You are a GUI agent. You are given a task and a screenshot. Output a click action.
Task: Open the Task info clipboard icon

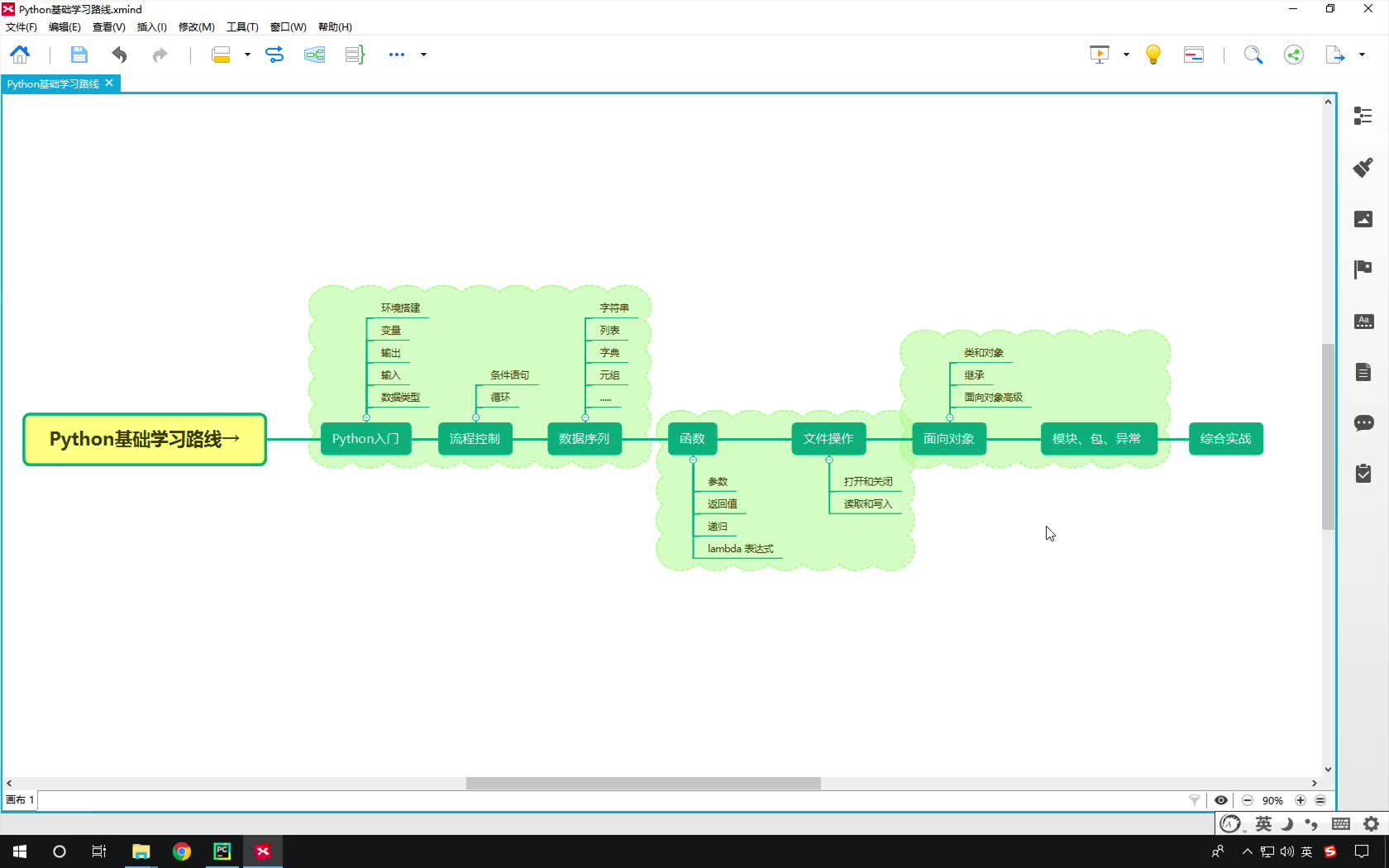(1363, 474)
